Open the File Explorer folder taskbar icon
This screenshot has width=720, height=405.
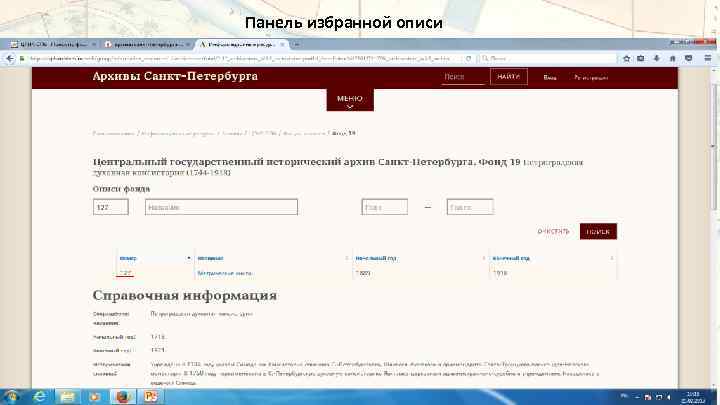pyautogui.click(x=68, y=396)
